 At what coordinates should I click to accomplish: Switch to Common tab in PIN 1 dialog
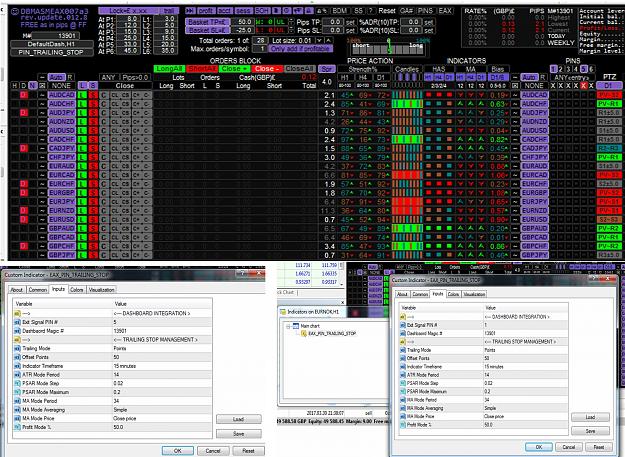420,294
